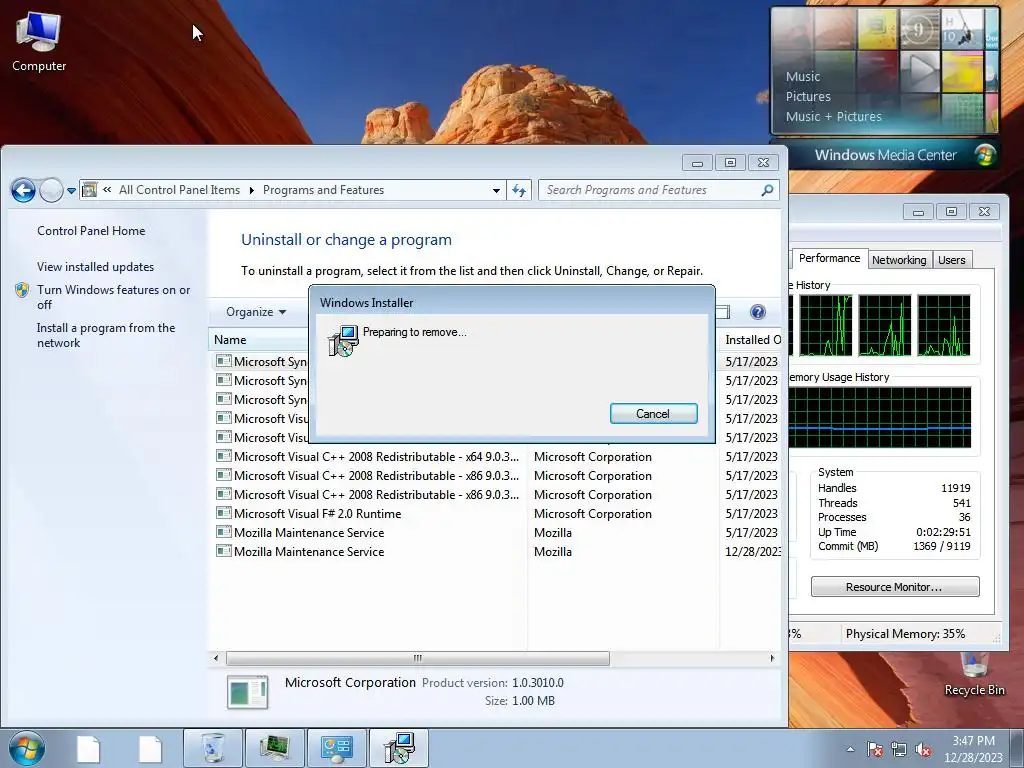Screen dimensions: 1024x768
Task: Sort list by Installed On column
Action: [752, 340]
